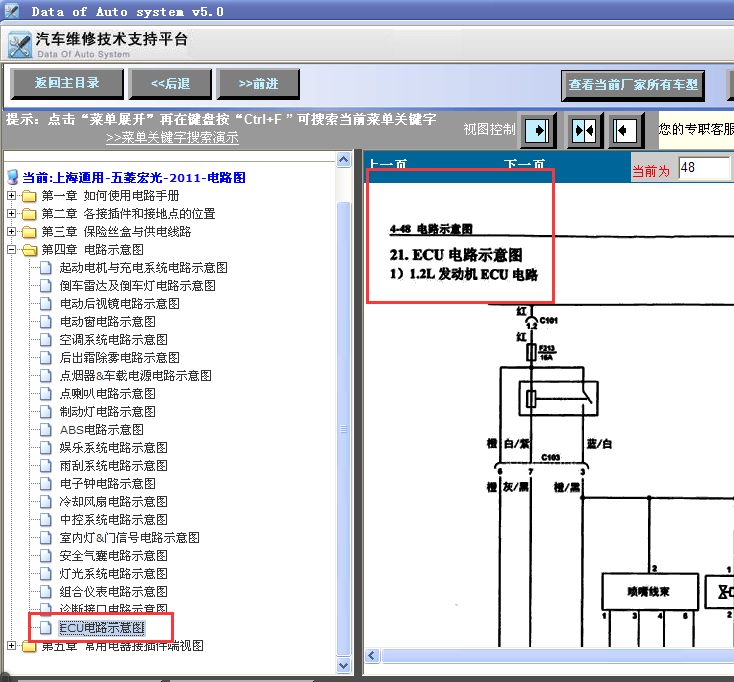
Task: Click the current page number field showing 48
Action: coord(704,168)
